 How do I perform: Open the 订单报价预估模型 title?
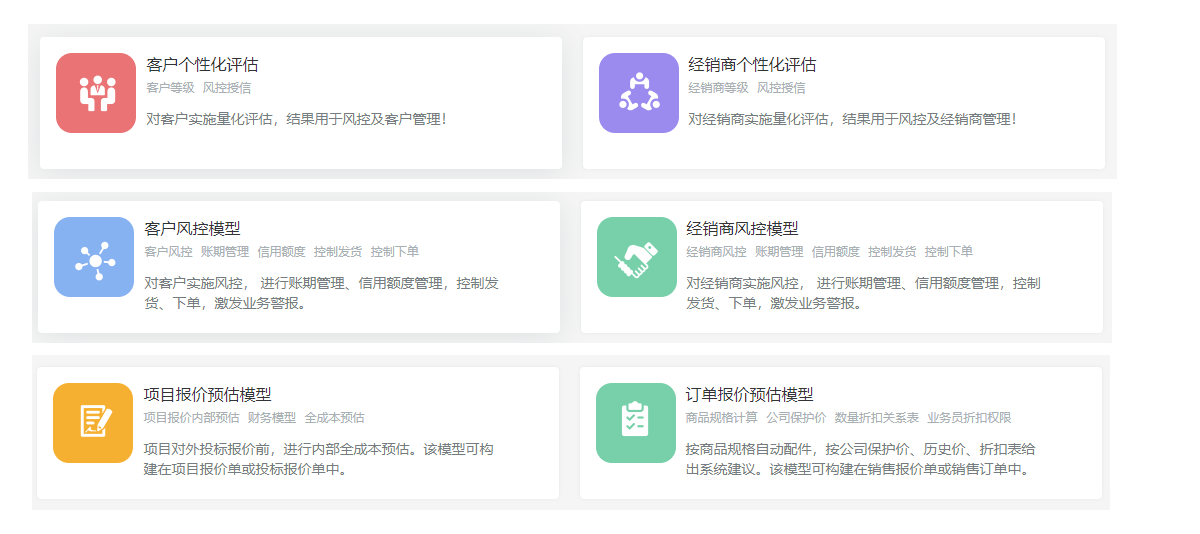tap(750, 395)
